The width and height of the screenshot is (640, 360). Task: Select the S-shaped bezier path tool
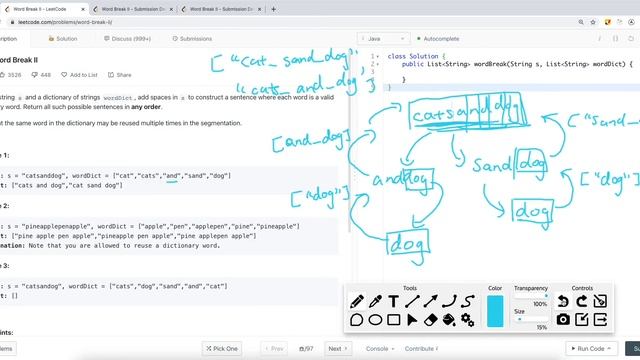(468, 301)
